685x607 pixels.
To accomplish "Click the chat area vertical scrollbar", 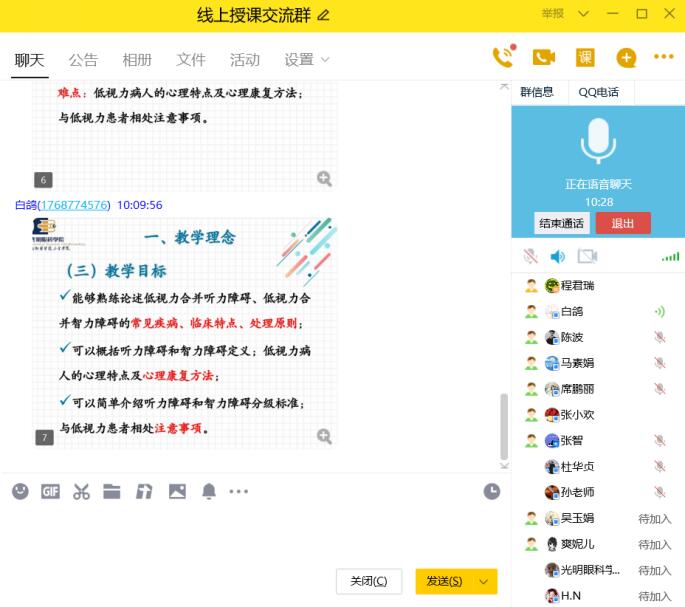I will pyautogui.click(x=504, y=425).
